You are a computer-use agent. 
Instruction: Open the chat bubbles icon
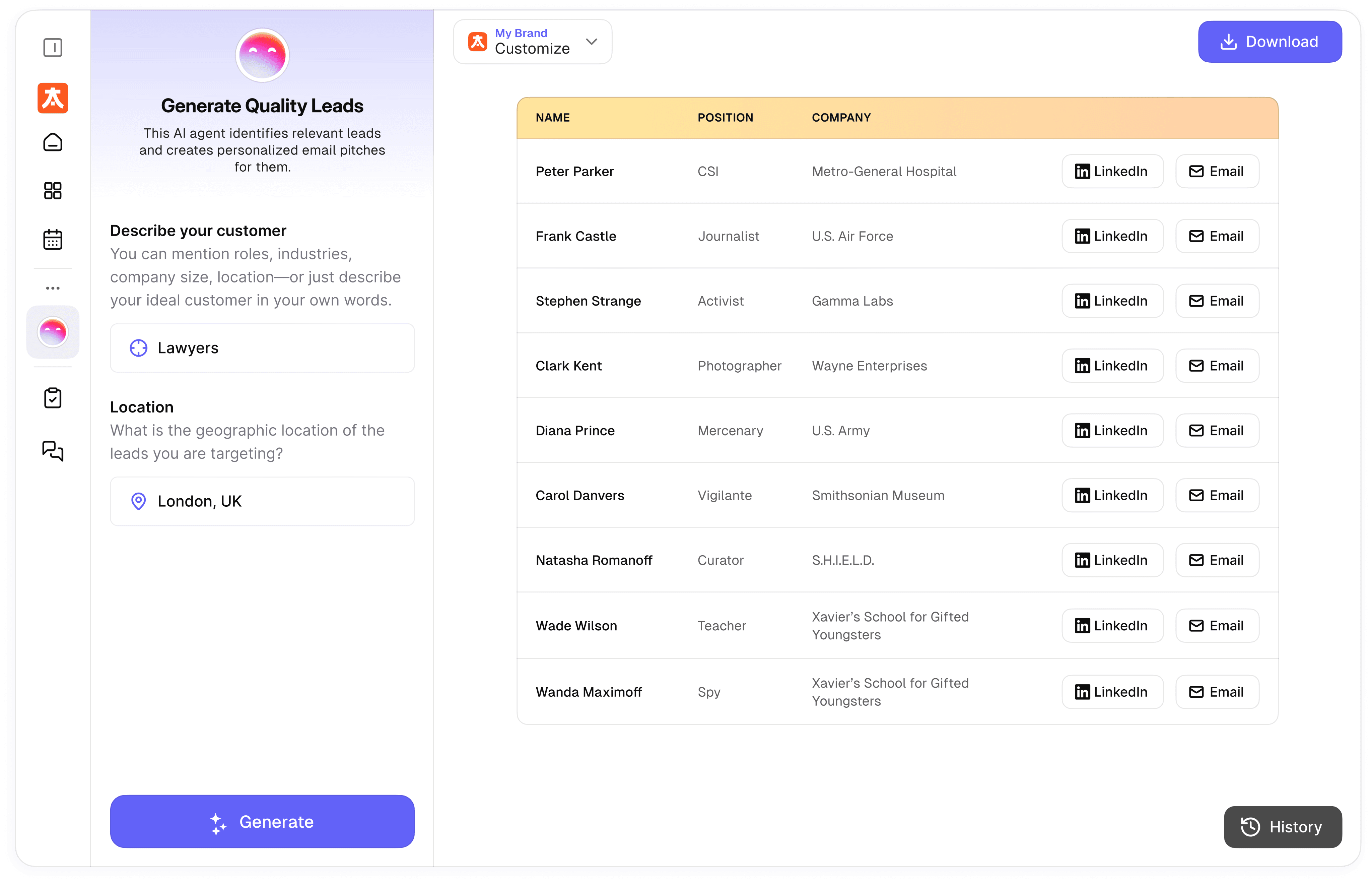(53, 451)
